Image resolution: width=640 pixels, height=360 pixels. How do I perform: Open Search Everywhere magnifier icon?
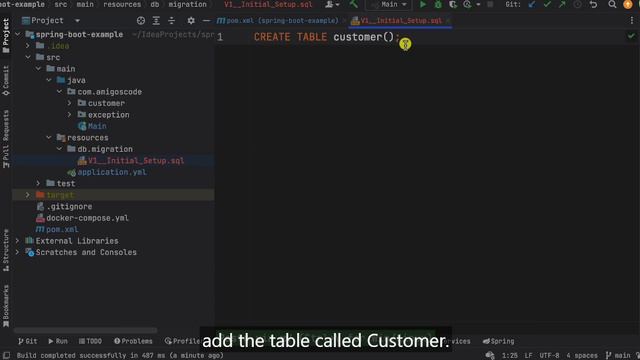pos(612,4)
